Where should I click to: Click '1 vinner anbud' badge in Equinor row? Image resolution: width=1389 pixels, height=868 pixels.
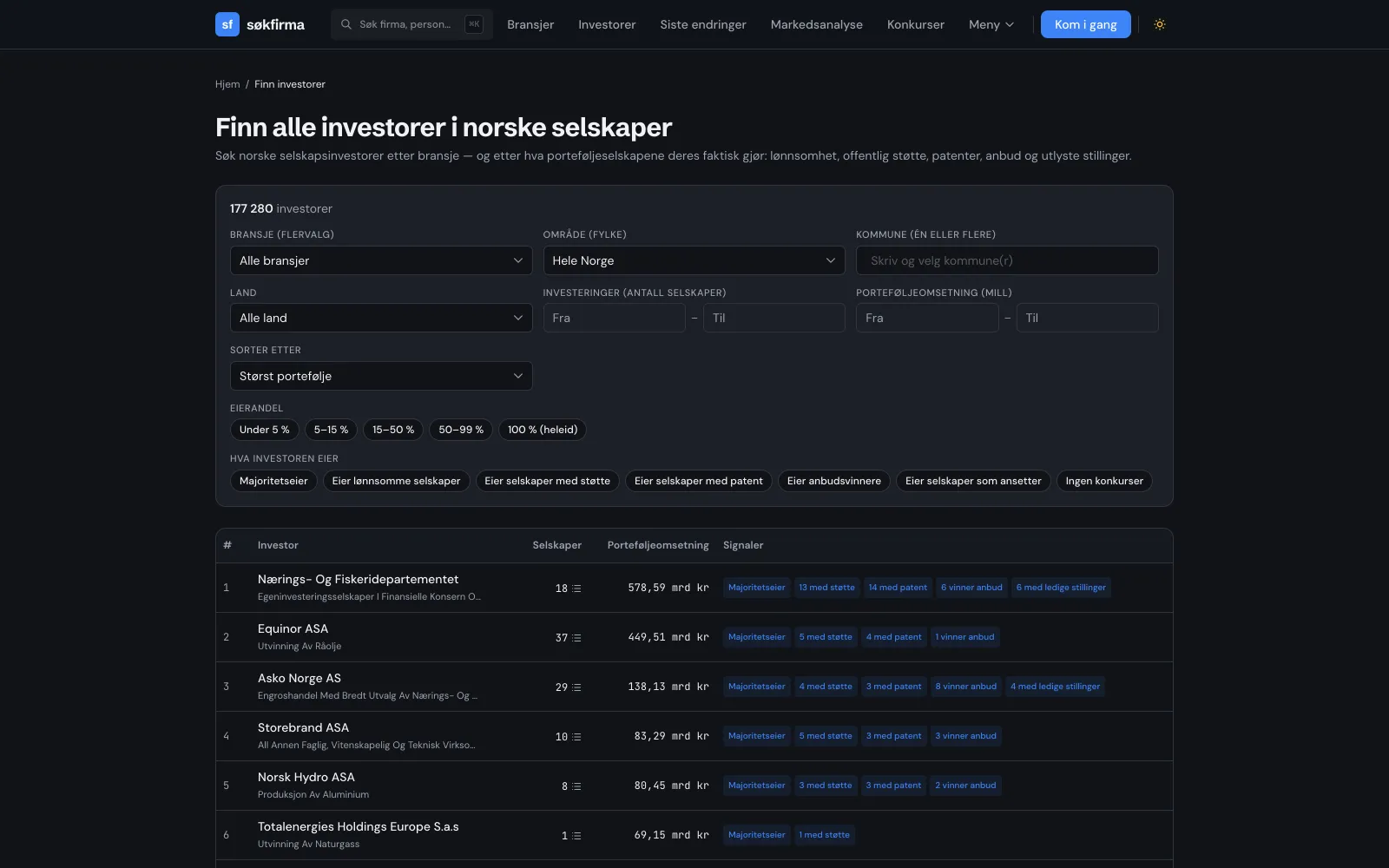(x=964, y=637)
